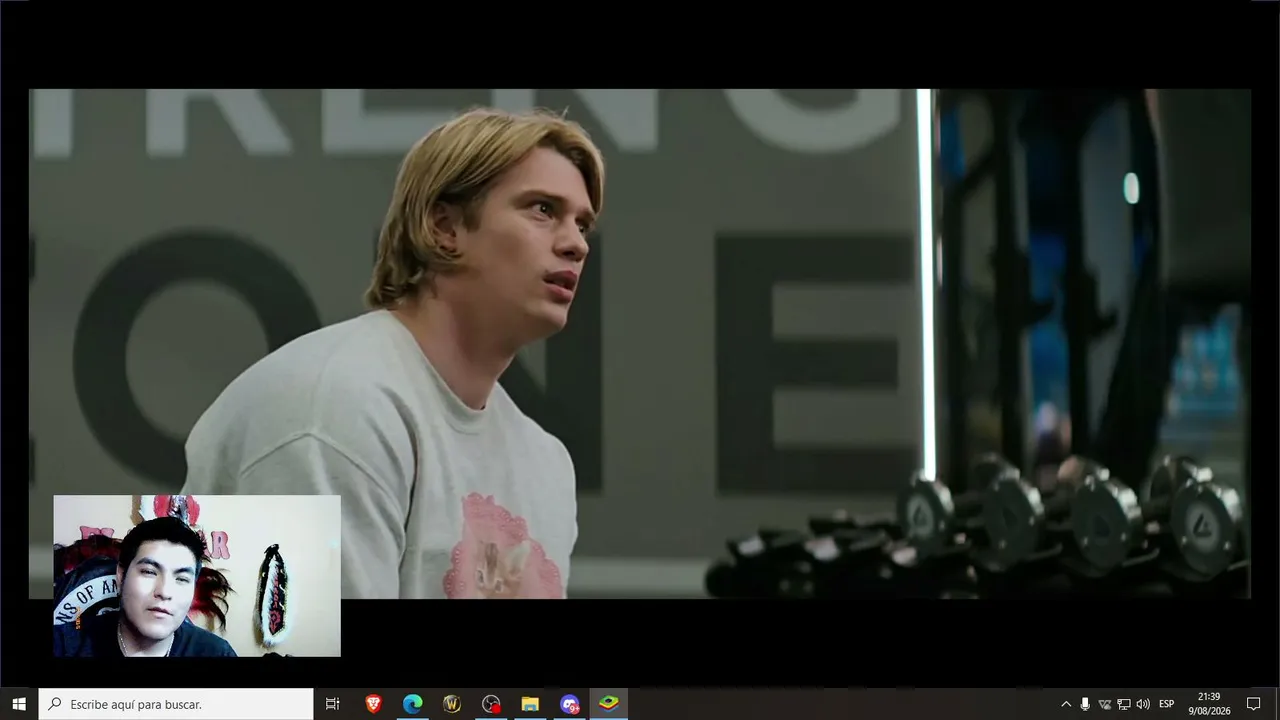Open the notification Action Center
Screen dimensions: 1280x720
(x=1253, y=704)
